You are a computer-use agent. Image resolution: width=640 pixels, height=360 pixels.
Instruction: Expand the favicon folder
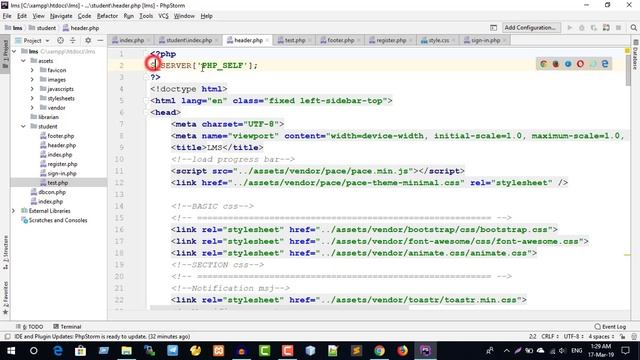32,70
